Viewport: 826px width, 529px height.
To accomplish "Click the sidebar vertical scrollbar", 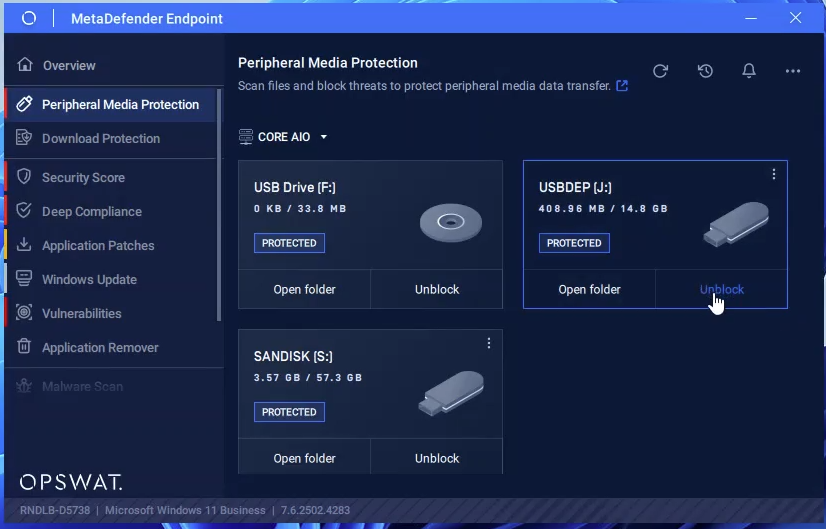I will pyautogui.click(x=219, y=204).
